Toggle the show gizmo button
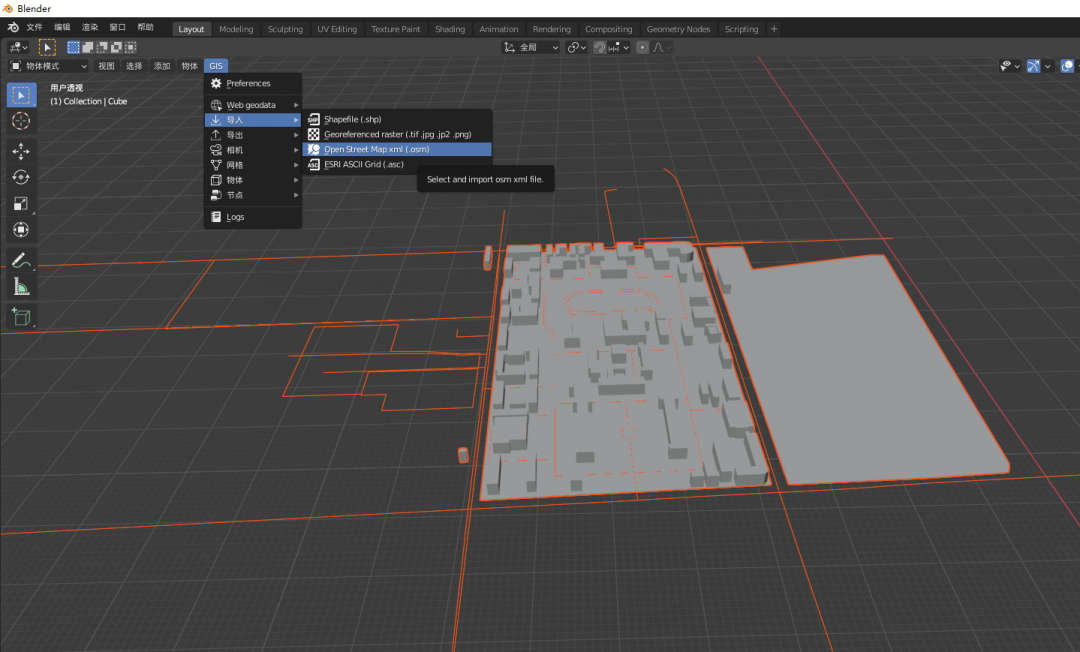 tap(1034, 66)
